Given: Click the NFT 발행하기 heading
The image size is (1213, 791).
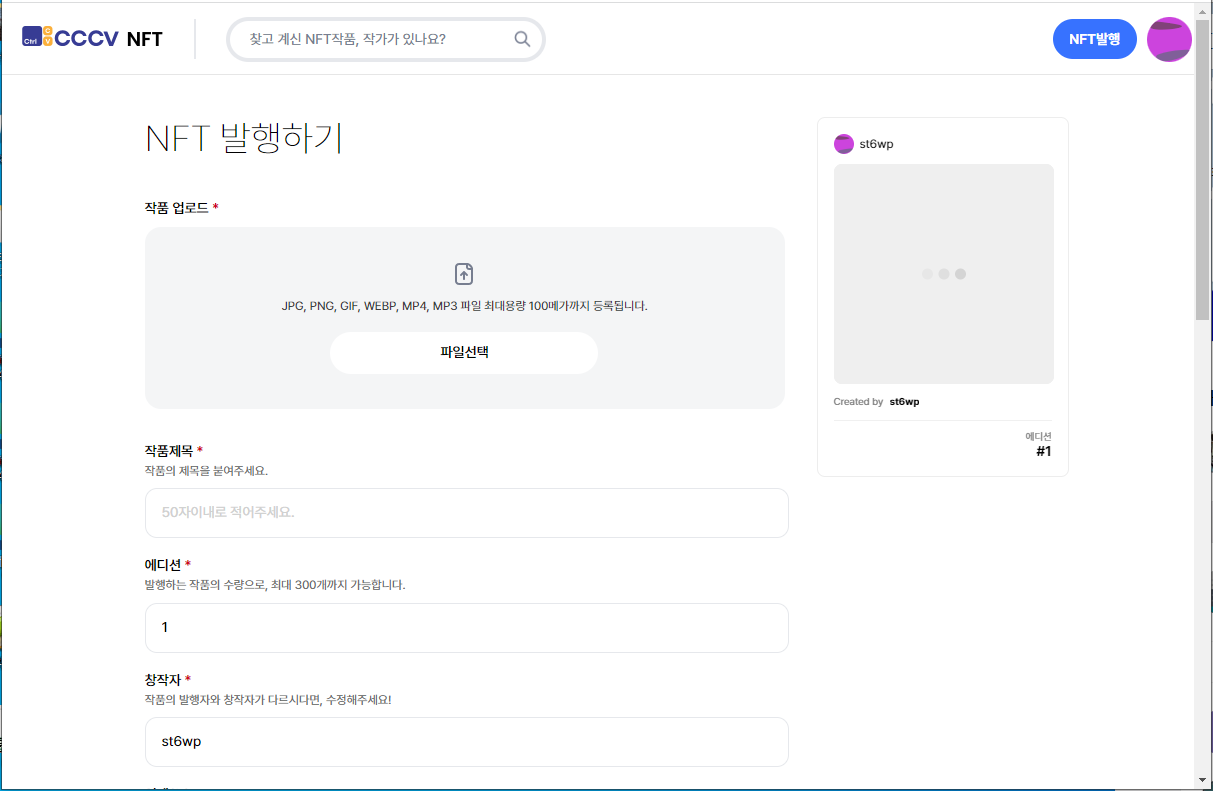Looking at the screenshot, I should [244, 138].
